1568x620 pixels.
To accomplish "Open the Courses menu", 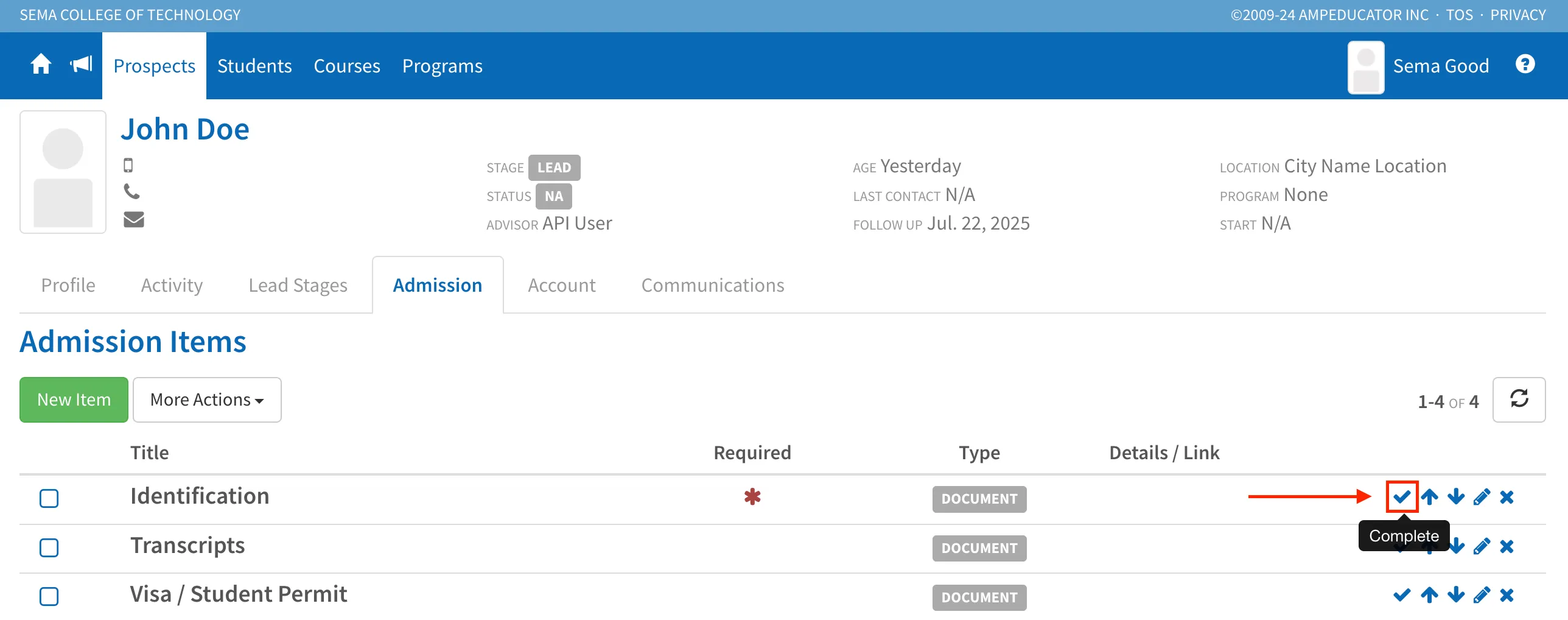I will [347, 66].
